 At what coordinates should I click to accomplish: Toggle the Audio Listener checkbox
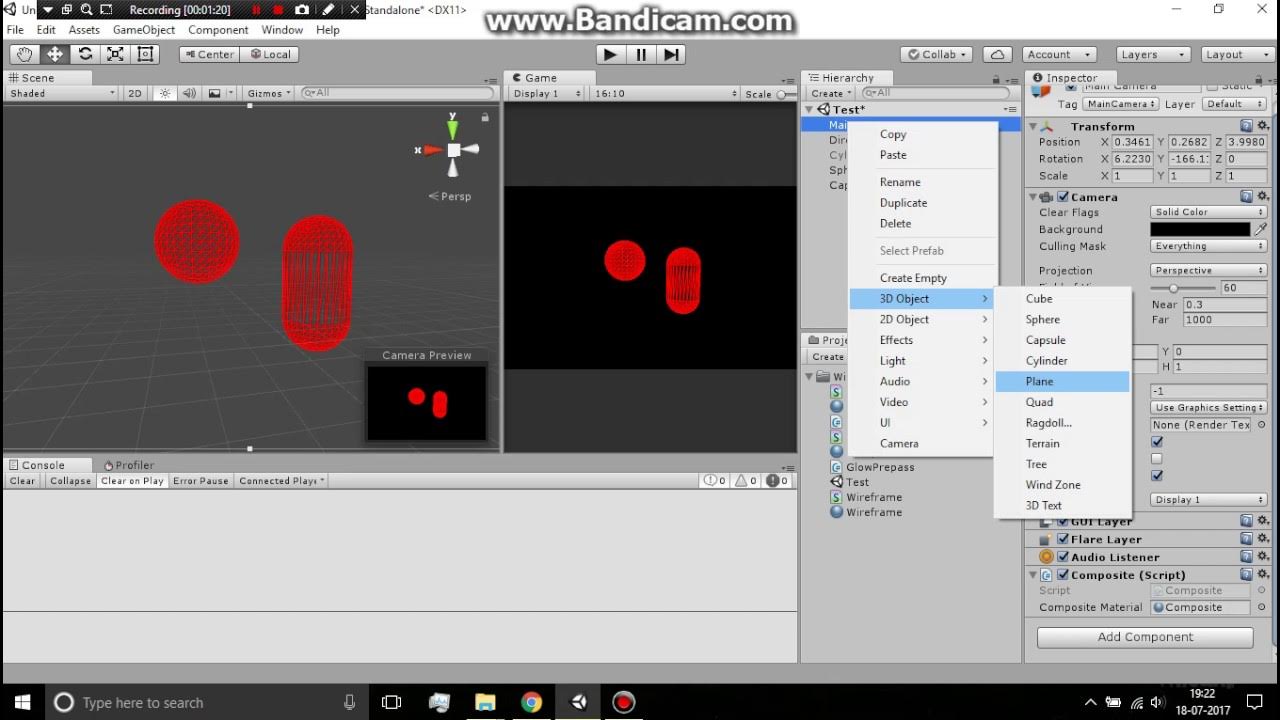1063,557
